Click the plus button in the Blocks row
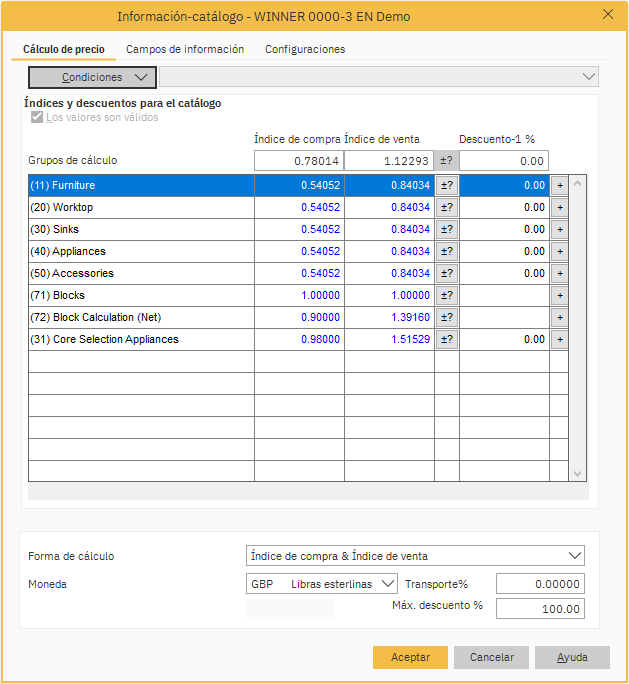Screen dimensions: 629x684 (560, 296)
